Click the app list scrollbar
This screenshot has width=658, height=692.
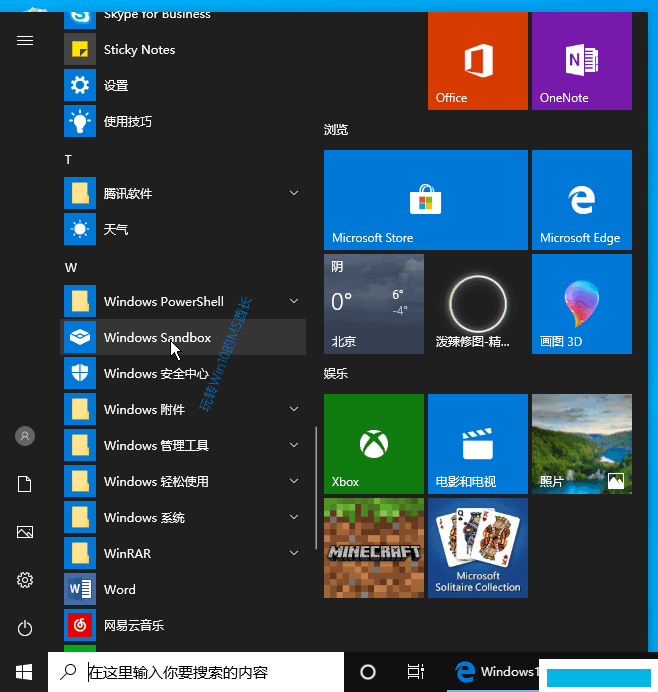point(316,488)
